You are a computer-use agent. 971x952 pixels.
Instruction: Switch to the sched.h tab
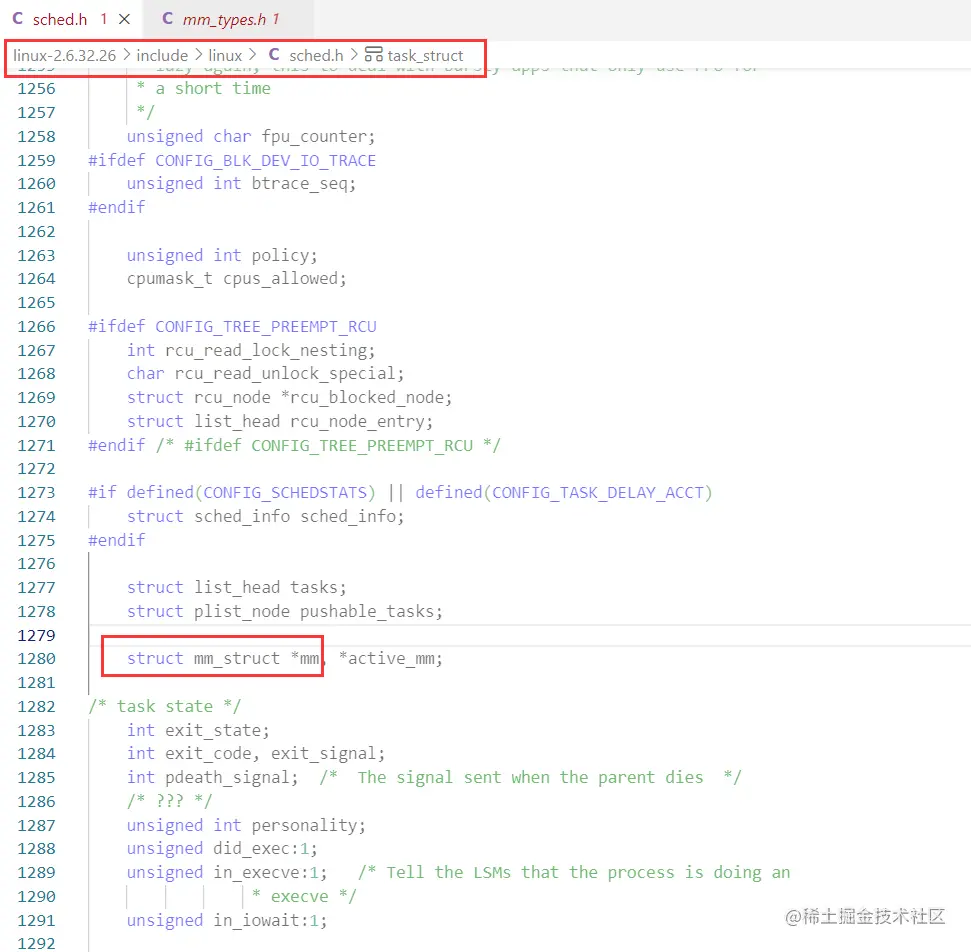(x=71, y=19)
